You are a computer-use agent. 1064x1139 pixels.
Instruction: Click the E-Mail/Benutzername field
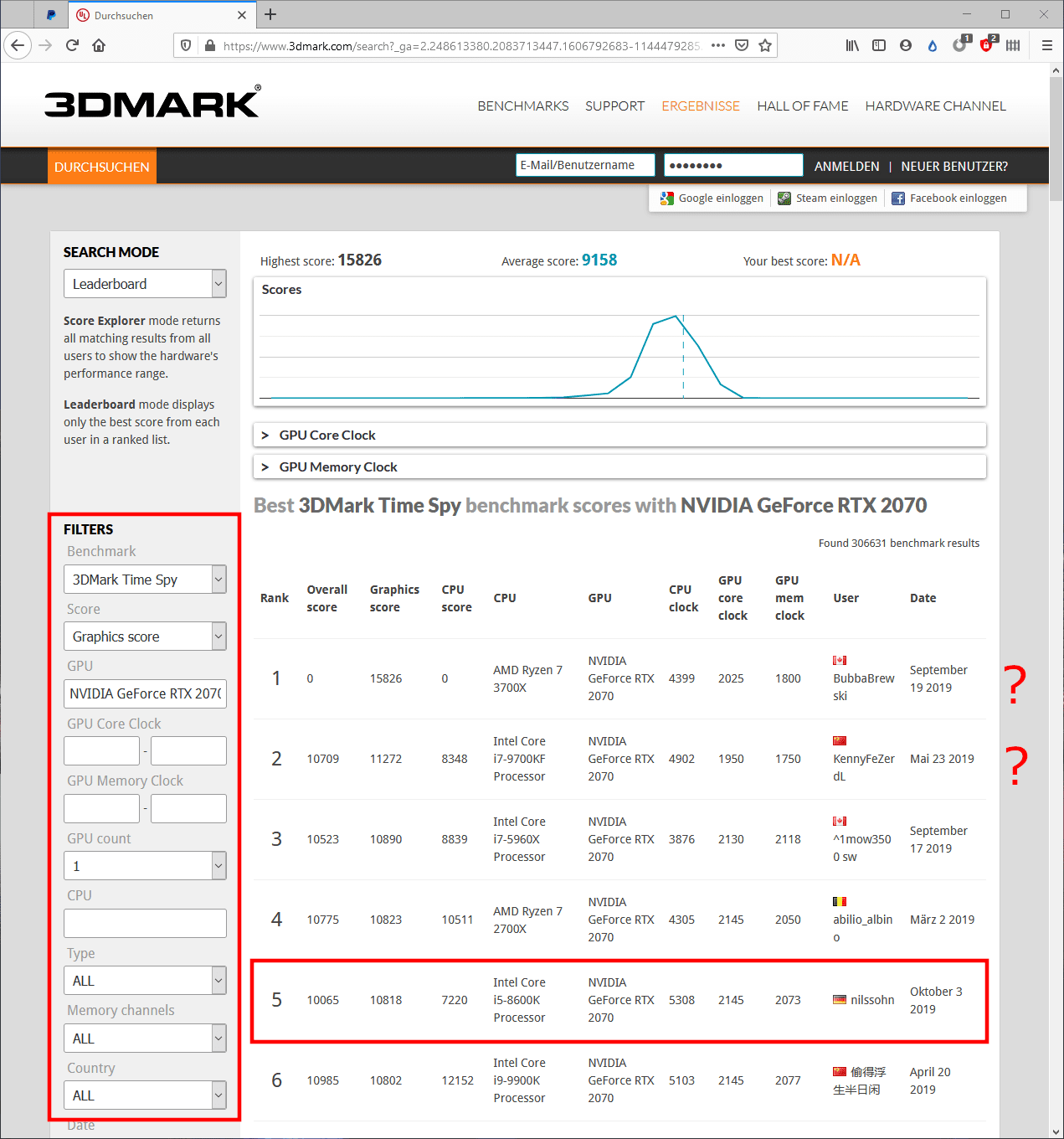585,165
